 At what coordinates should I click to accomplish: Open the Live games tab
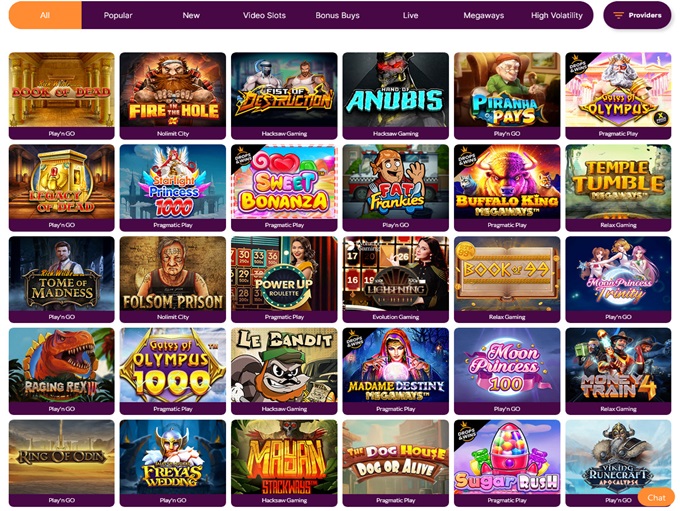[x=410, y=15]
